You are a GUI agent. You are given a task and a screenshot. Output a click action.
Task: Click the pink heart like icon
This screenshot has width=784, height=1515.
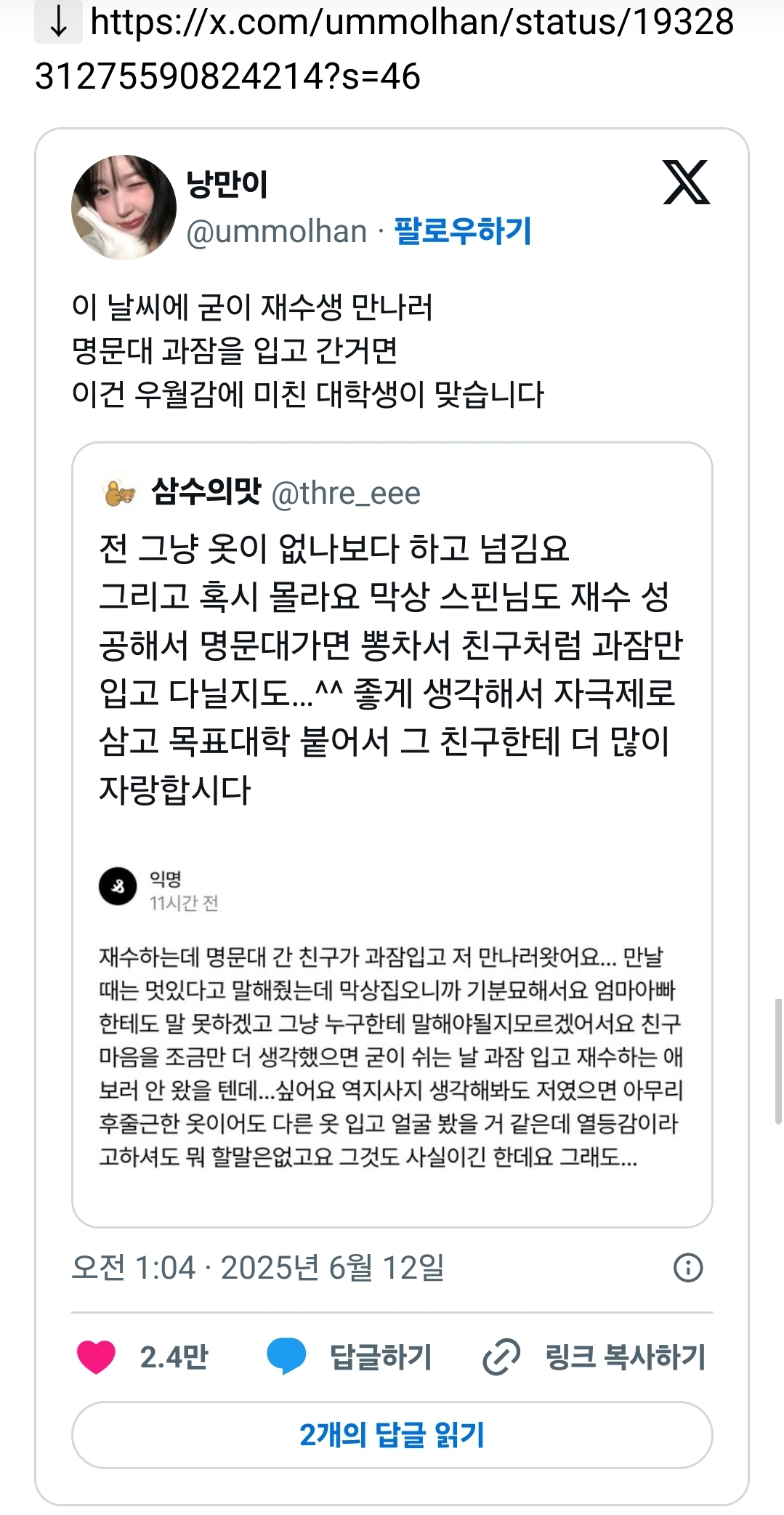pyautogui.click(x=96, y=1357)
